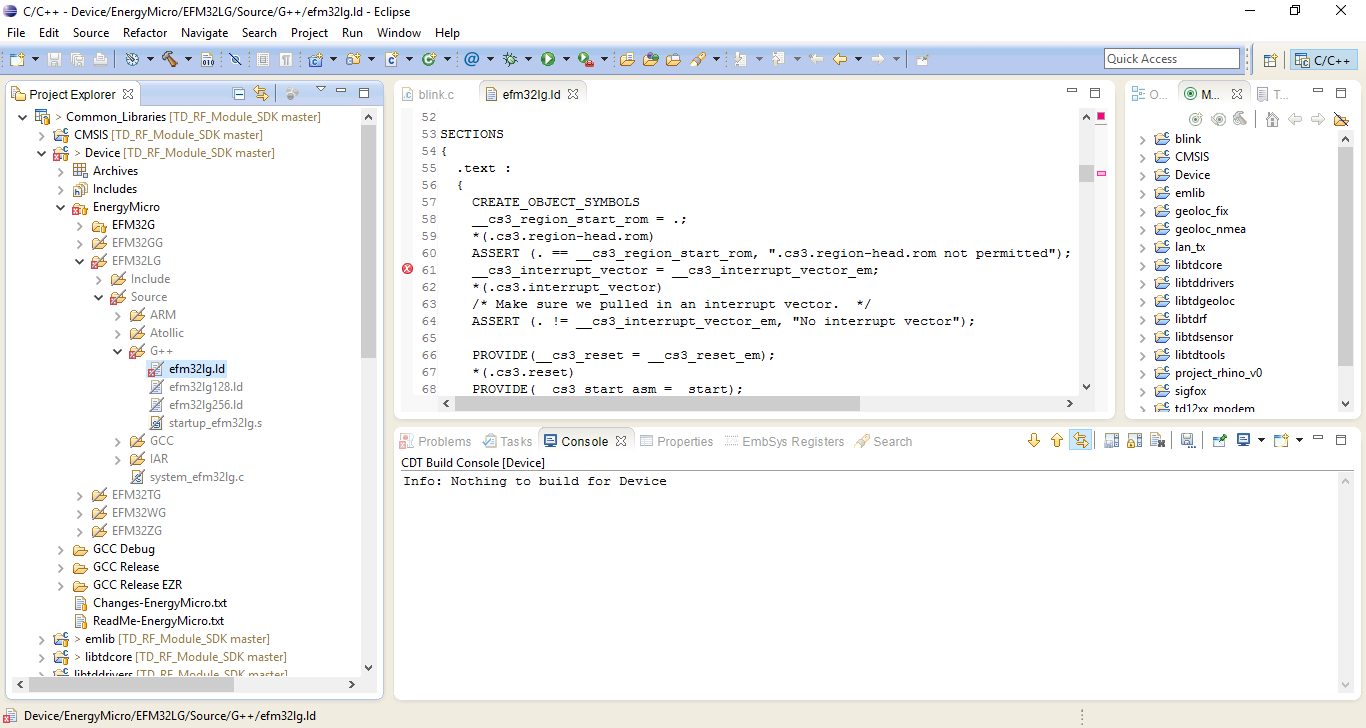Toggle Scroll Lock in Console
The image size is (1366, 728).
tap(1135, 440)
